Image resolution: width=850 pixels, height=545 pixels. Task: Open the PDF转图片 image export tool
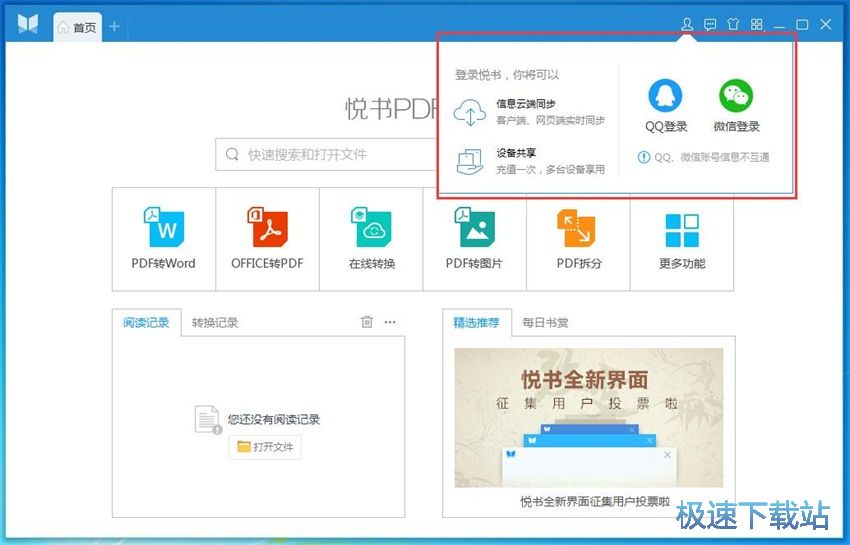click(x=474, y=239)
